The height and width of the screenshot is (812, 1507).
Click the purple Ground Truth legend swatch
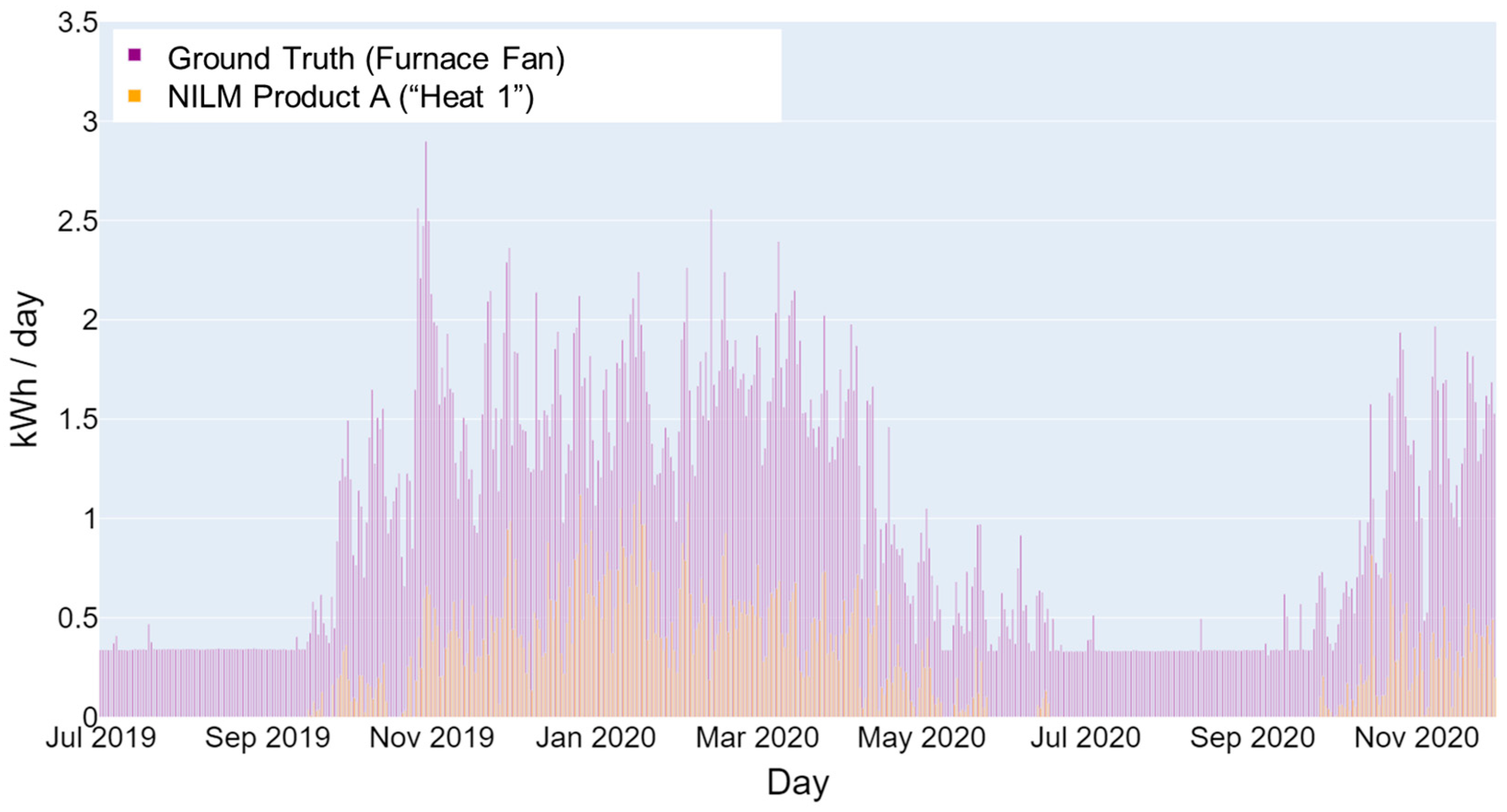click(x=134, y=56)
